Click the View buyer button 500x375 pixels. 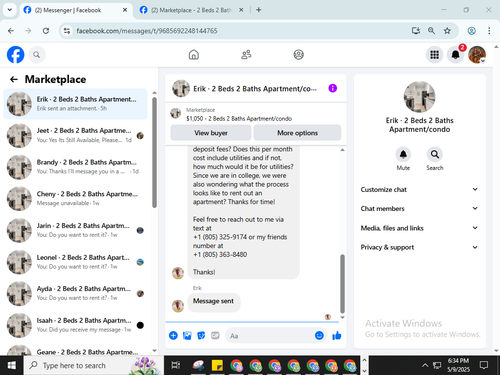coord(211,133)
